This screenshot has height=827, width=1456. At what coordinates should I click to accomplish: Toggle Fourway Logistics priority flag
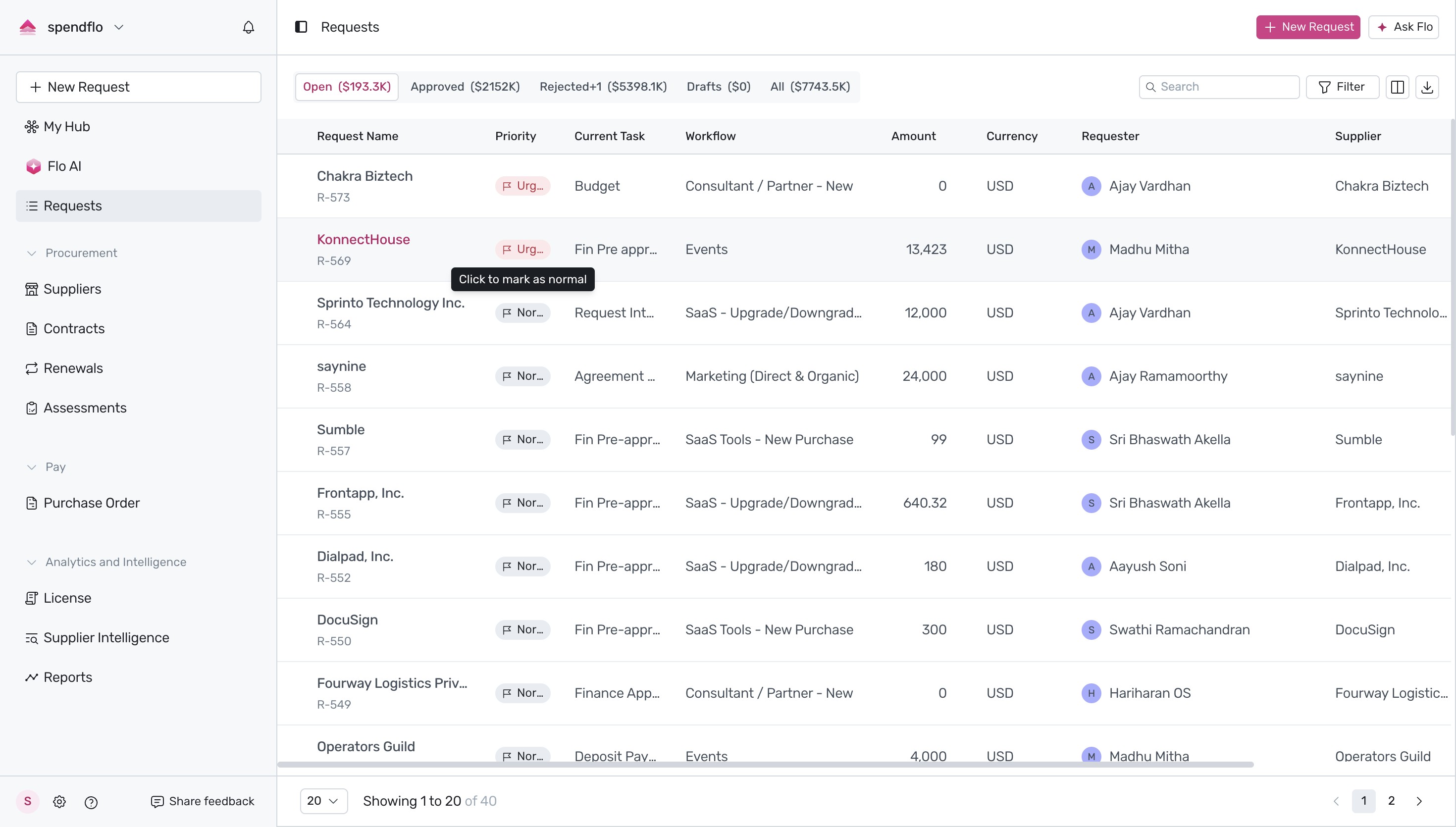coord(522,693)
